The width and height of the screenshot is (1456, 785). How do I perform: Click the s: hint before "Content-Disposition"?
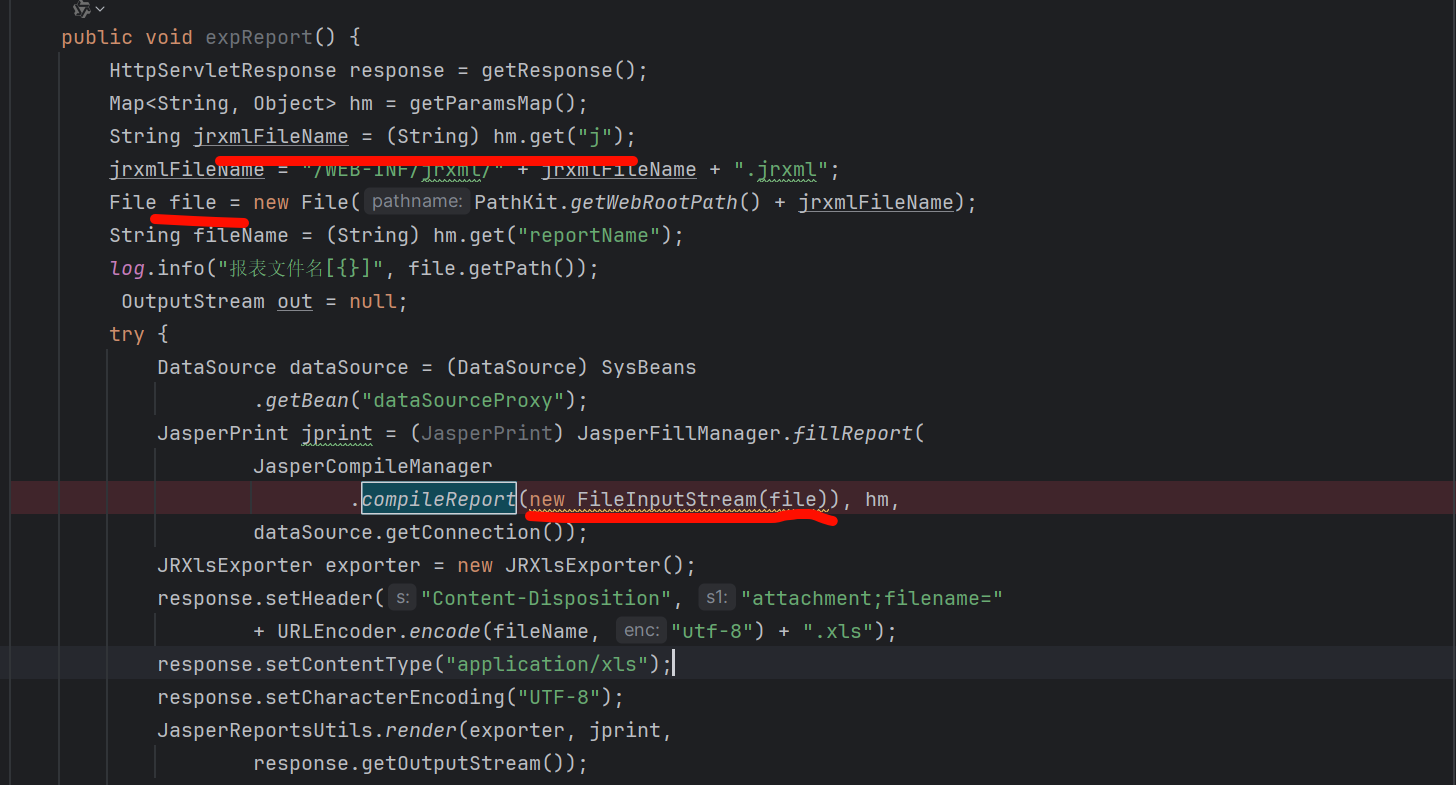coord(402,598)
